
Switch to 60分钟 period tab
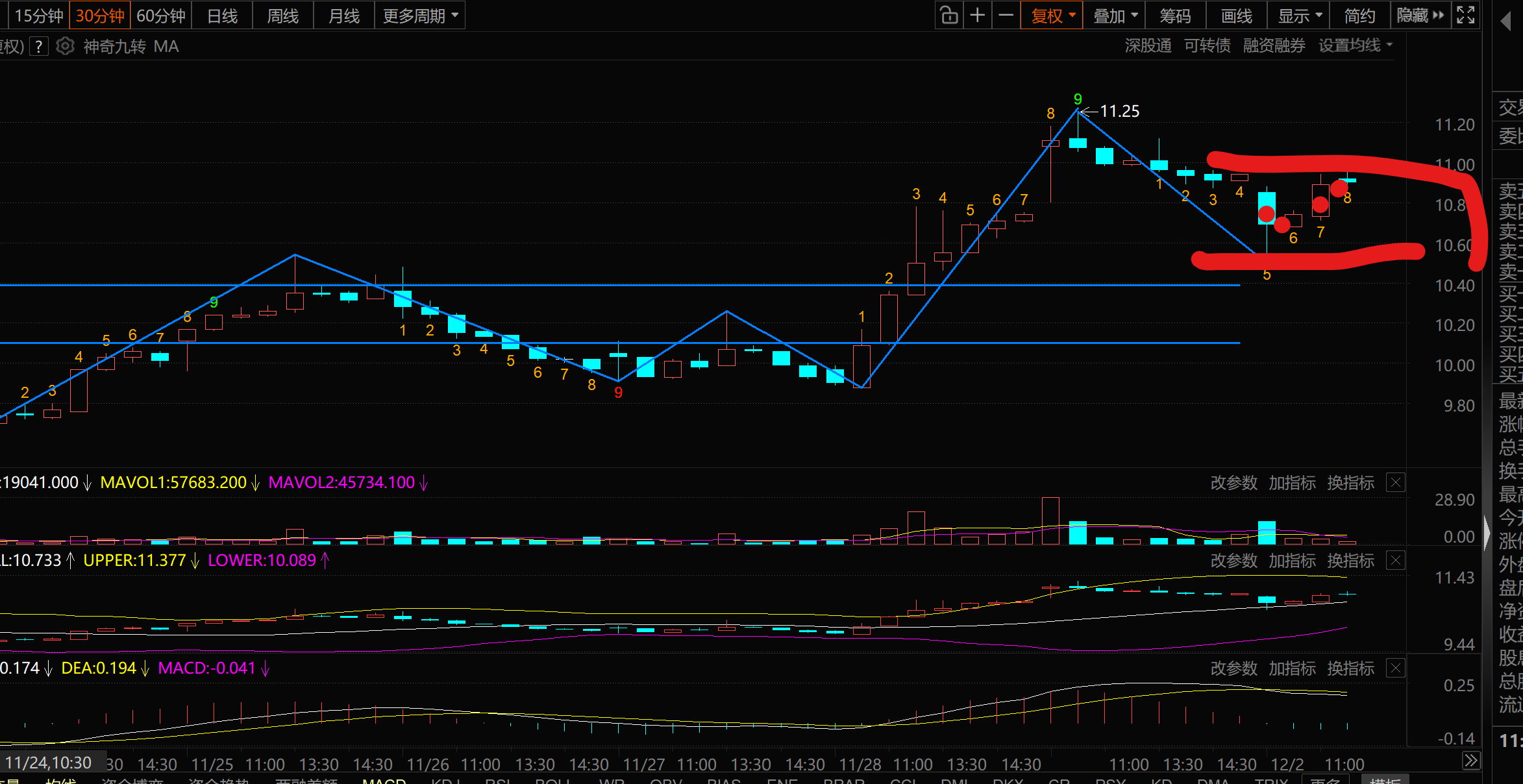161,16
